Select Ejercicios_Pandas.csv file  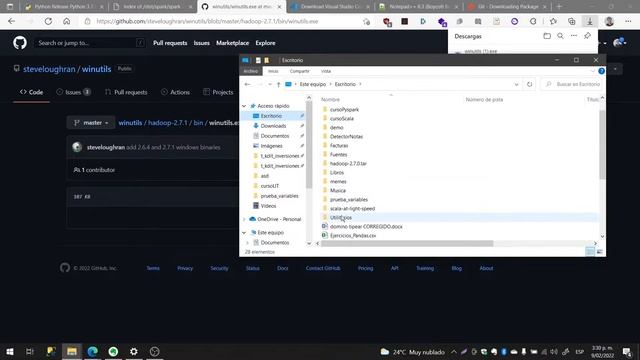(353, 236)
